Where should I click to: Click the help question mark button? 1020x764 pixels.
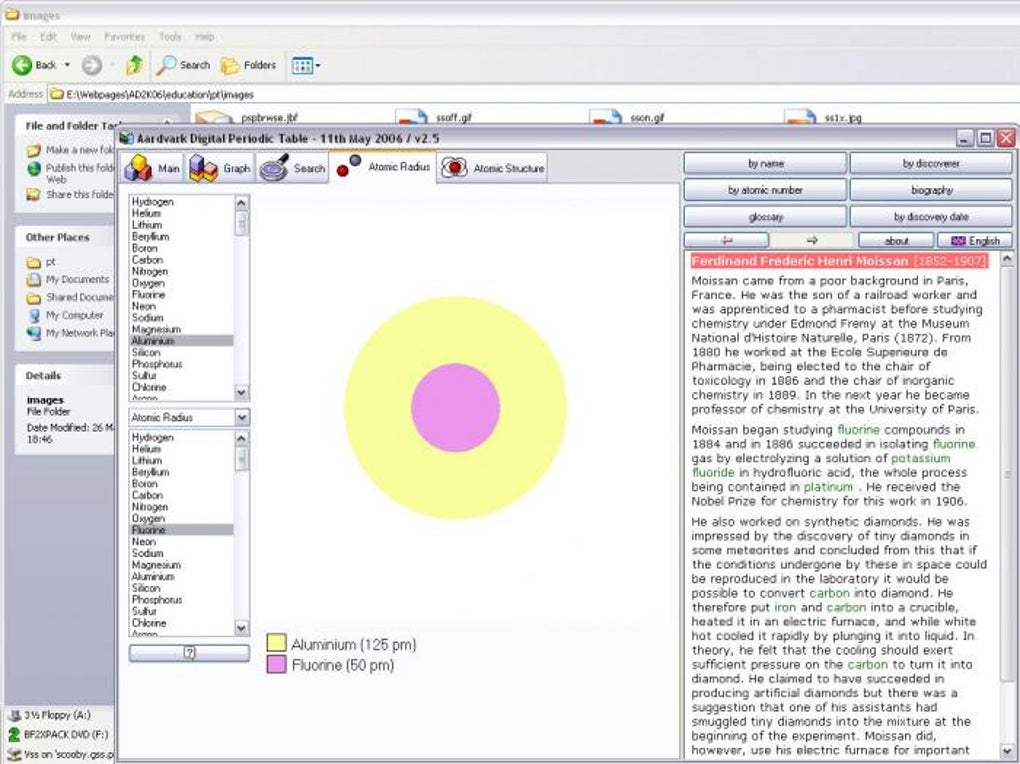(x=188, y=653)
